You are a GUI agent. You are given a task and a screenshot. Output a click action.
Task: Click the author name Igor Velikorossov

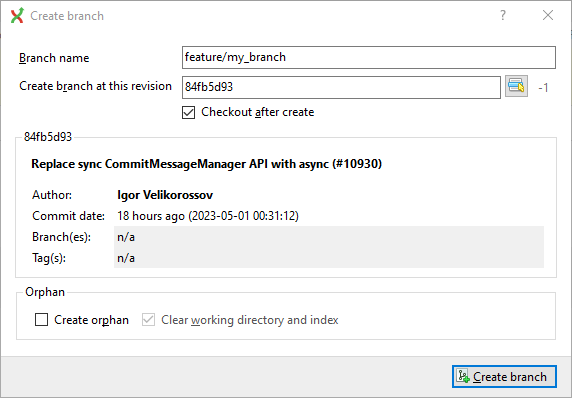[165, 195]
